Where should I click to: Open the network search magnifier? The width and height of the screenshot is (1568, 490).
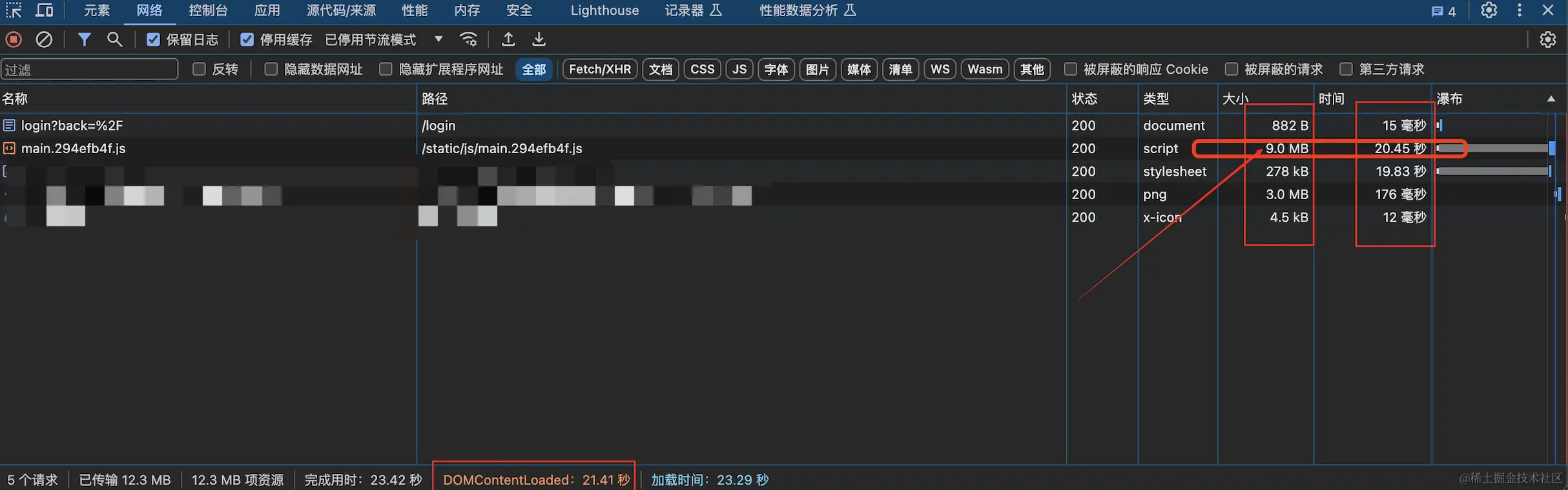click(x=114, y=39)
